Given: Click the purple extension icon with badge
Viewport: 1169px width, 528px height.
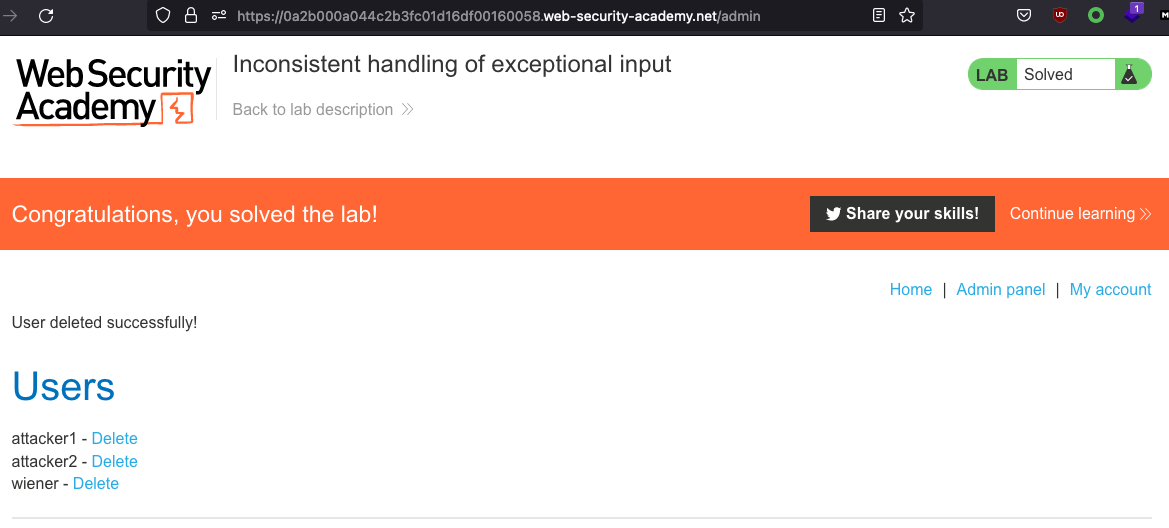Looking at the screenshot, I should point(1132,15).
